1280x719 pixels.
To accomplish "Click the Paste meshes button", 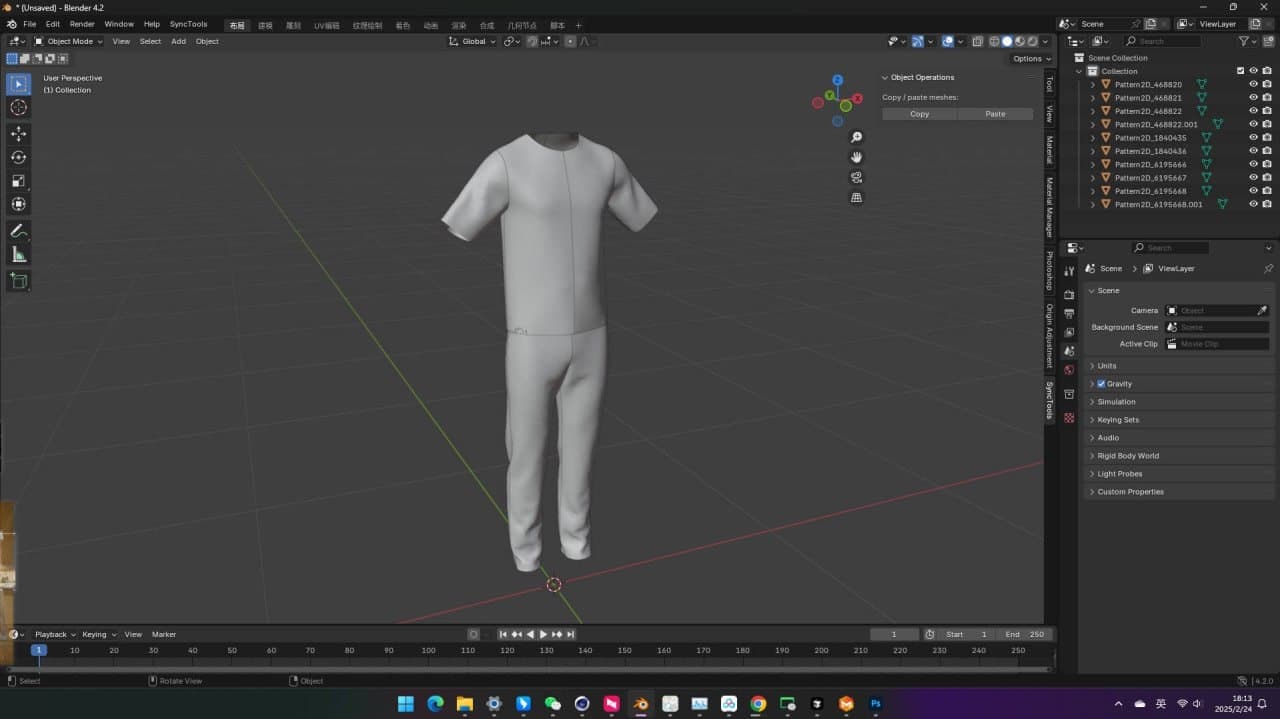I will pyautogui.click(x=995, y=114).
